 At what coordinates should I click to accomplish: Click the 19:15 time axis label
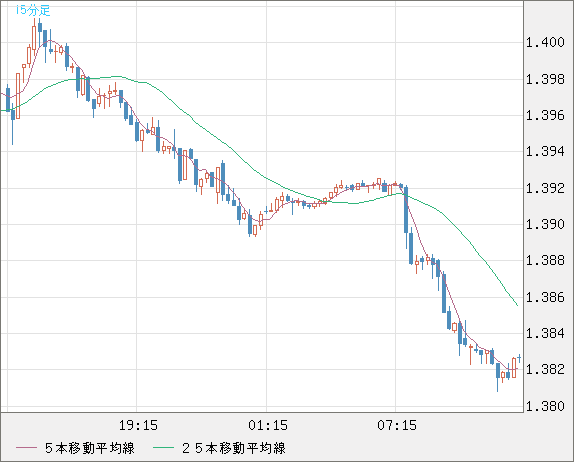click(x=138, y=425)
